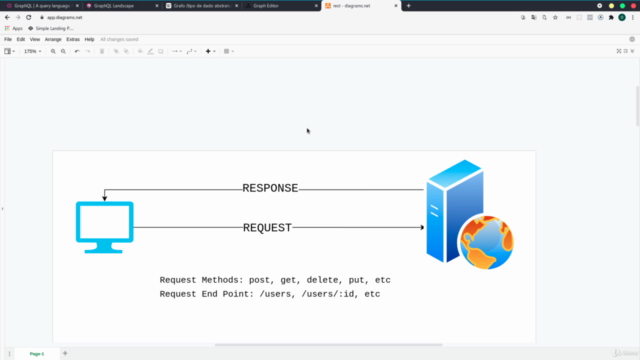
Task: Click the zoom in magnifier icon
Action: point(53,51)
